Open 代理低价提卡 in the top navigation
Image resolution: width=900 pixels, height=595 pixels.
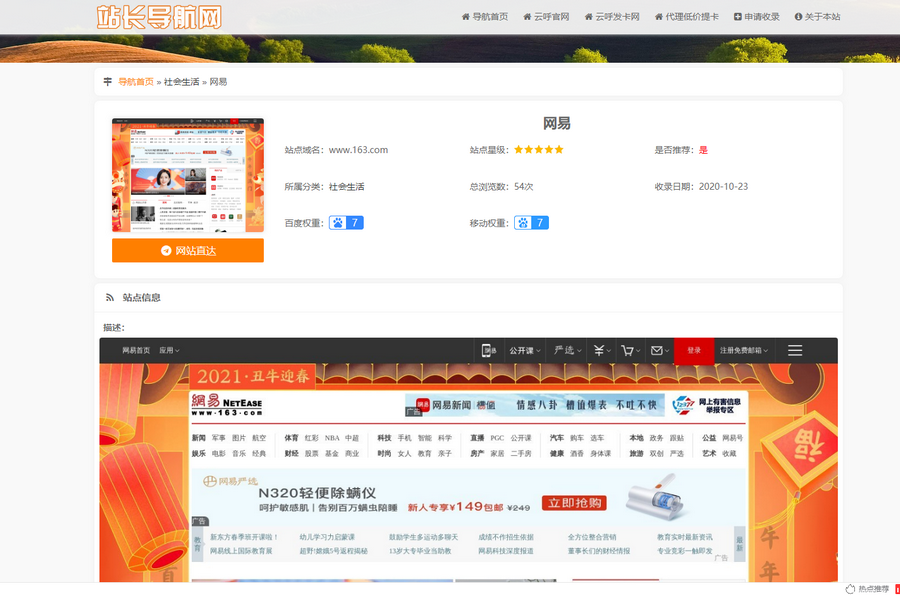point(687,17)
